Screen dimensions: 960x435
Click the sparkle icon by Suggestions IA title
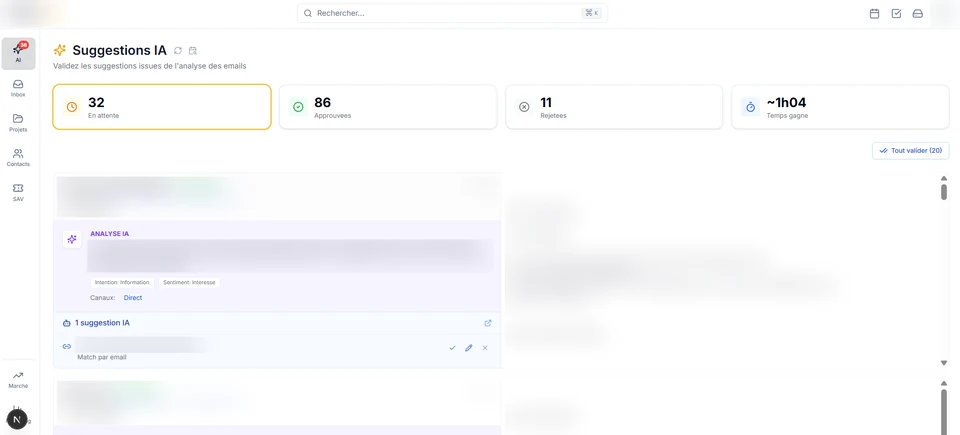pos(59,50)
